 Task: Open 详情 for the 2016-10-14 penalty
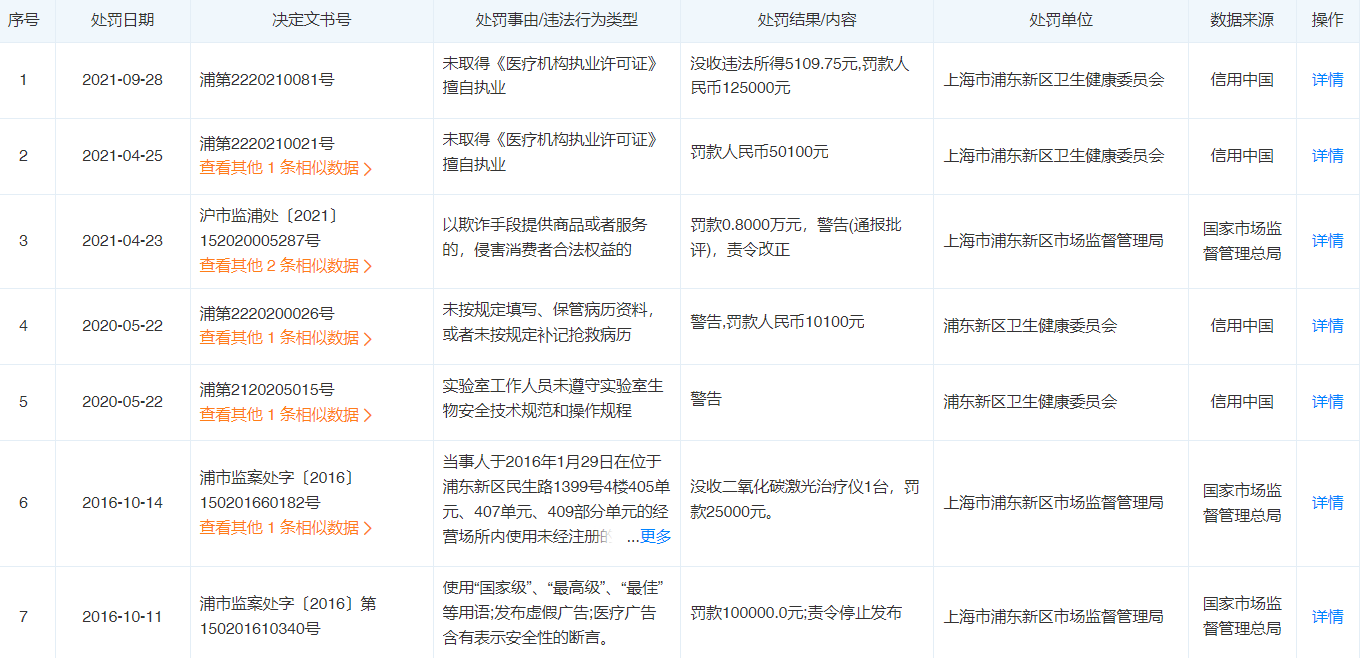tap(1327, 503)
